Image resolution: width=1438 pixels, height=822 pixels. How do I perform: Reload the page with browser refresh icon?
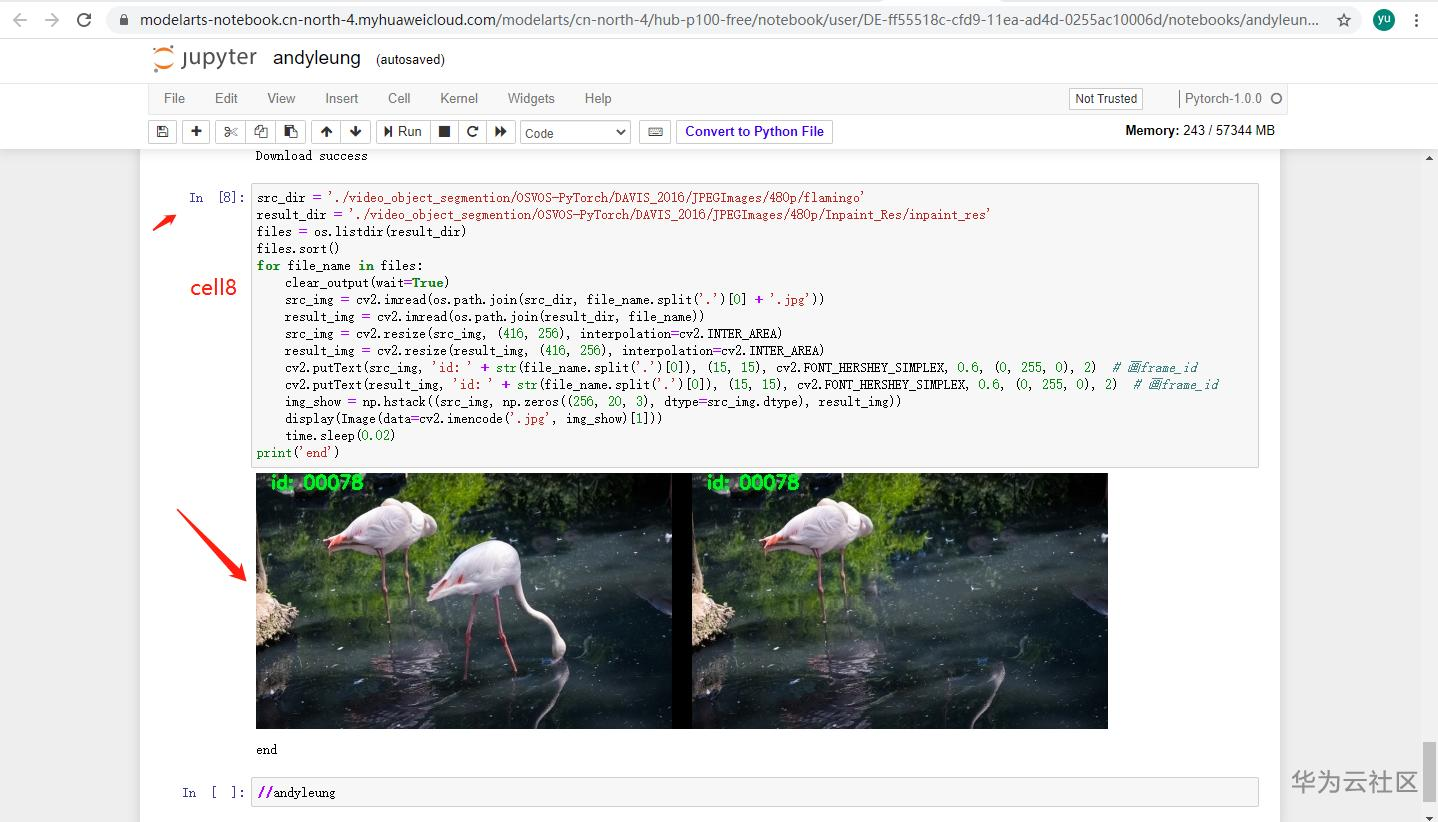click(x=84, y=20)
